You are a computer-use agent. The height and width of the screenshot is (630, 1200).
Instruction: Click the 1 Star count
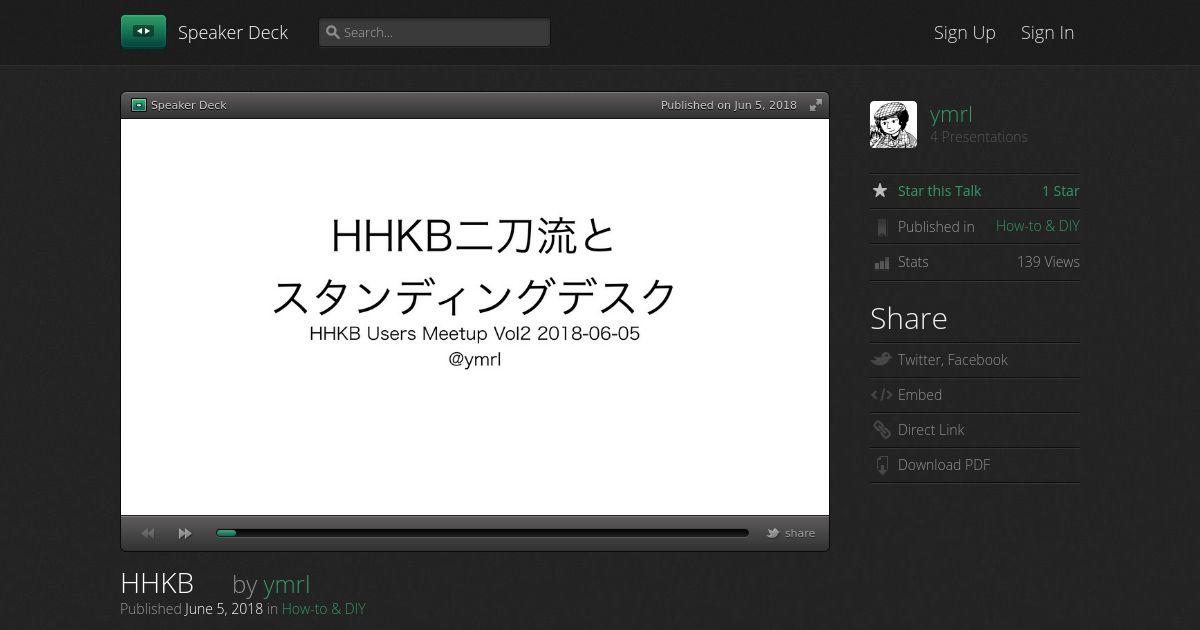(1060, 191)
